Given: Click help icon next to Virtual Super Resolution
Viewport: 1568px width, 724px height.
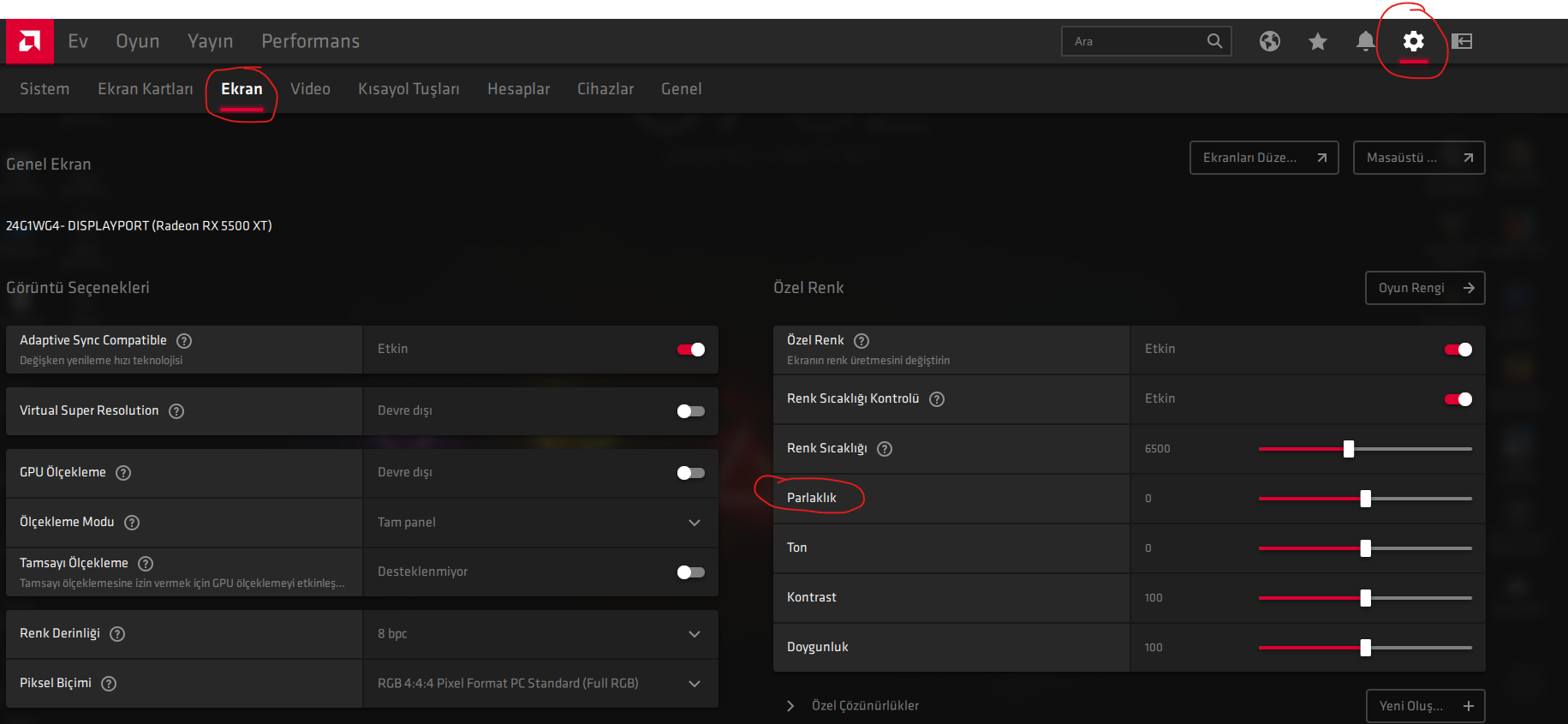Looking at the screenshot, I should [176, 411].
